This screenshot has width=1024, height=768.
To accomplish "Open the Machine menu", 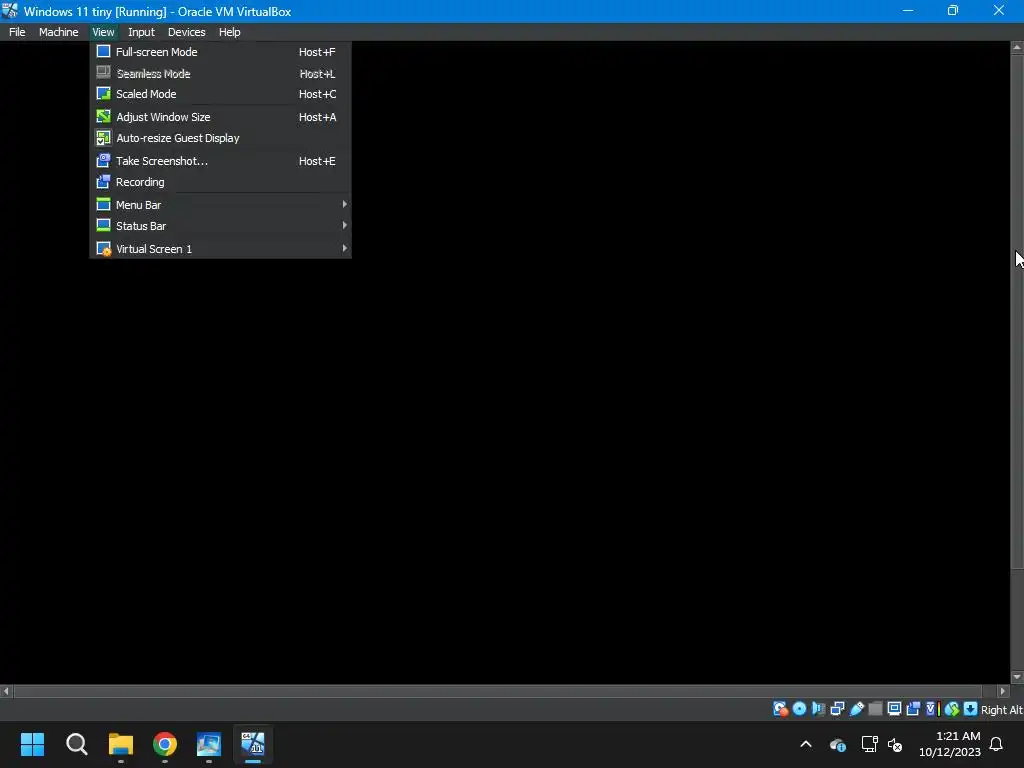I will click(58, 32).
